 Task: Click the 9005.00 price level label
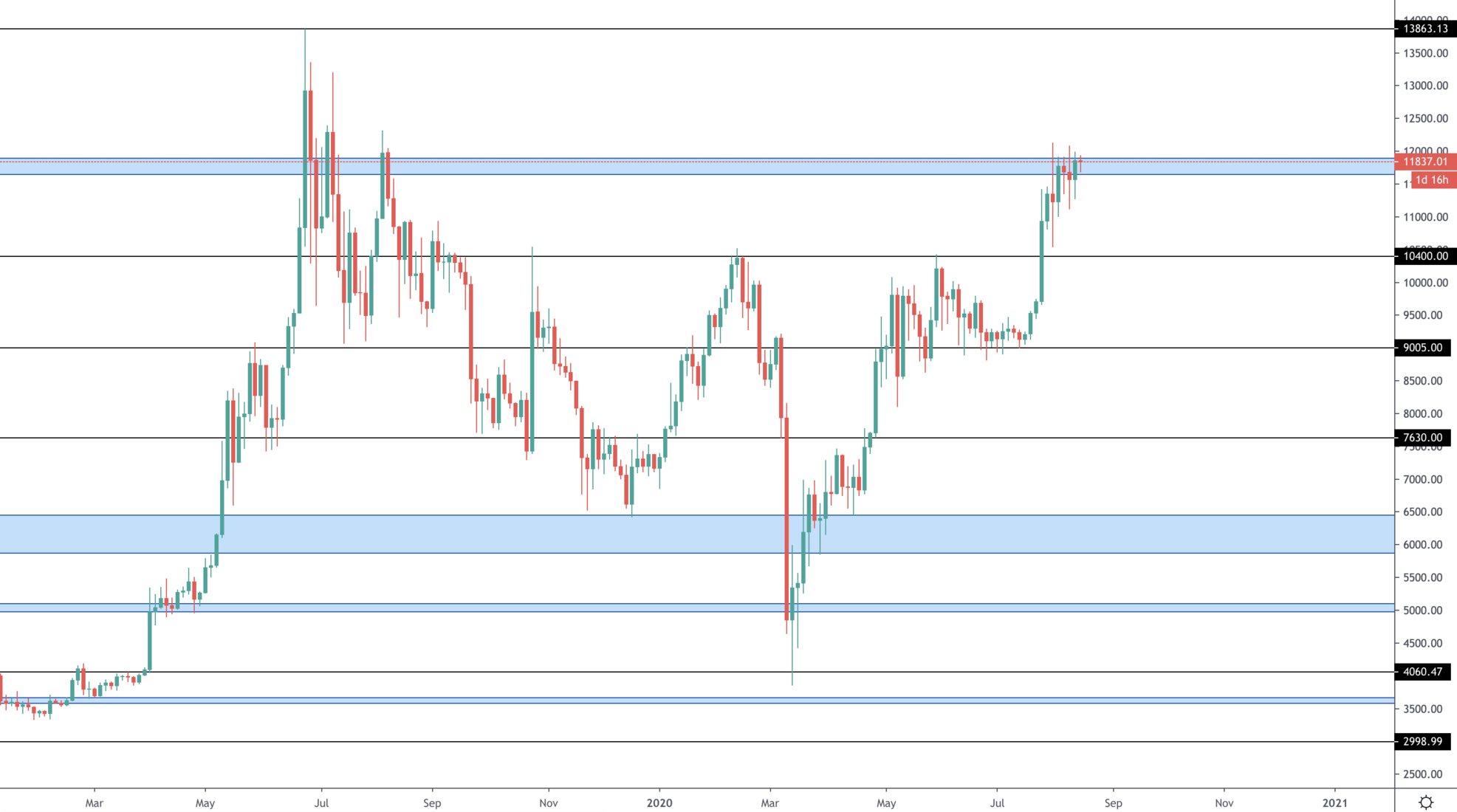point(1422,348)
